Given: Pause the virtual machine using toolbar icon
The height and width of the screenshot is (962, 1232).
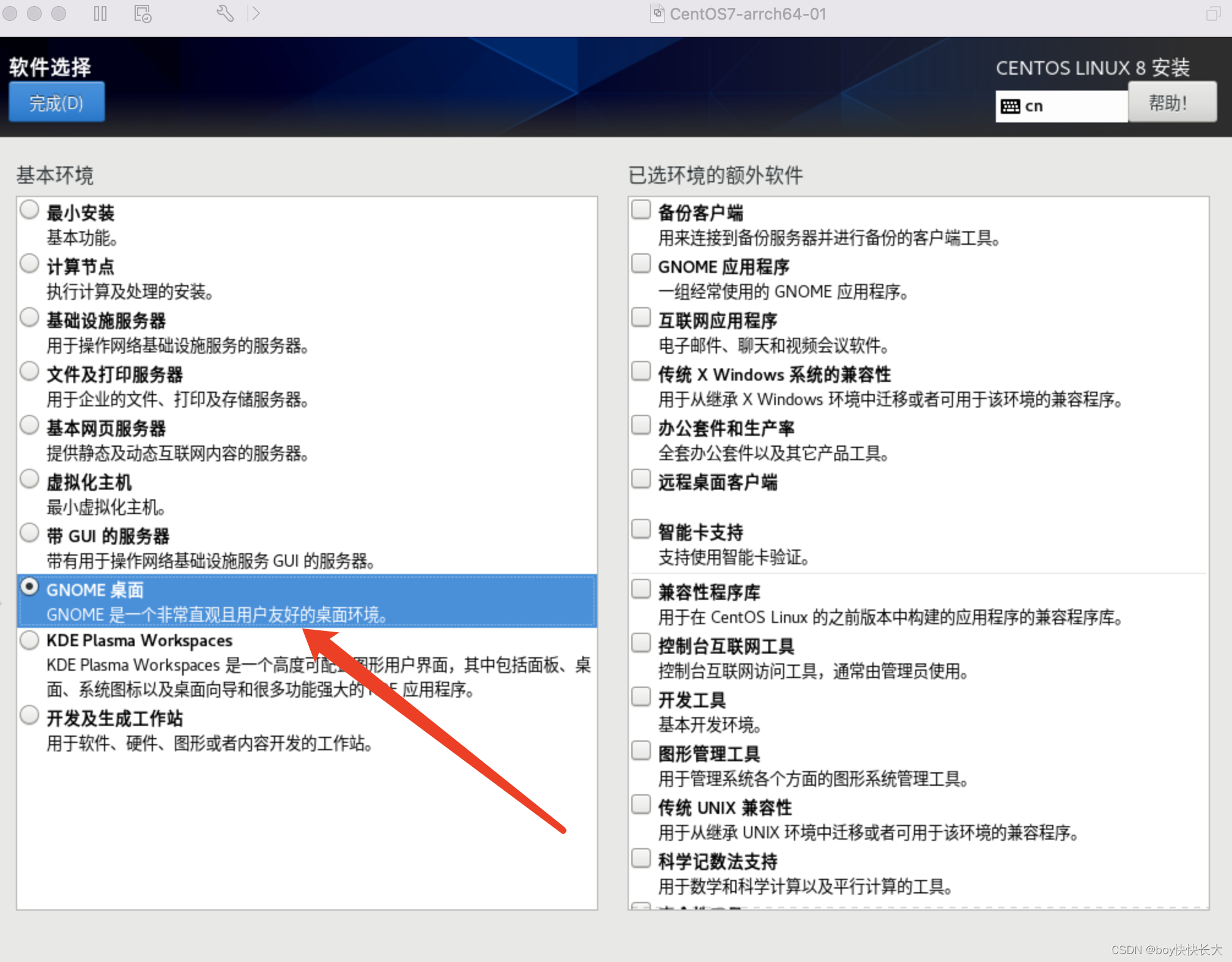Looking at the screenshot, I should click(100, 13).
